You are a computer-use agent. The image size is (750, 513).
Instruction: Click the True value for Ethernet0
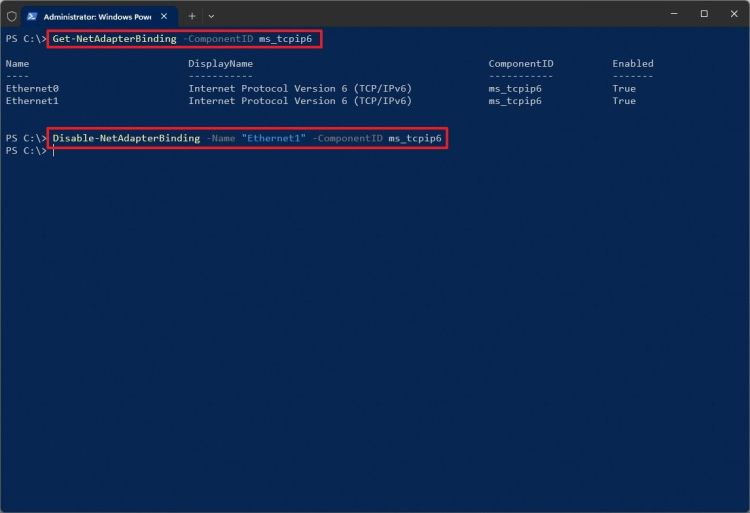pos(624,88)
